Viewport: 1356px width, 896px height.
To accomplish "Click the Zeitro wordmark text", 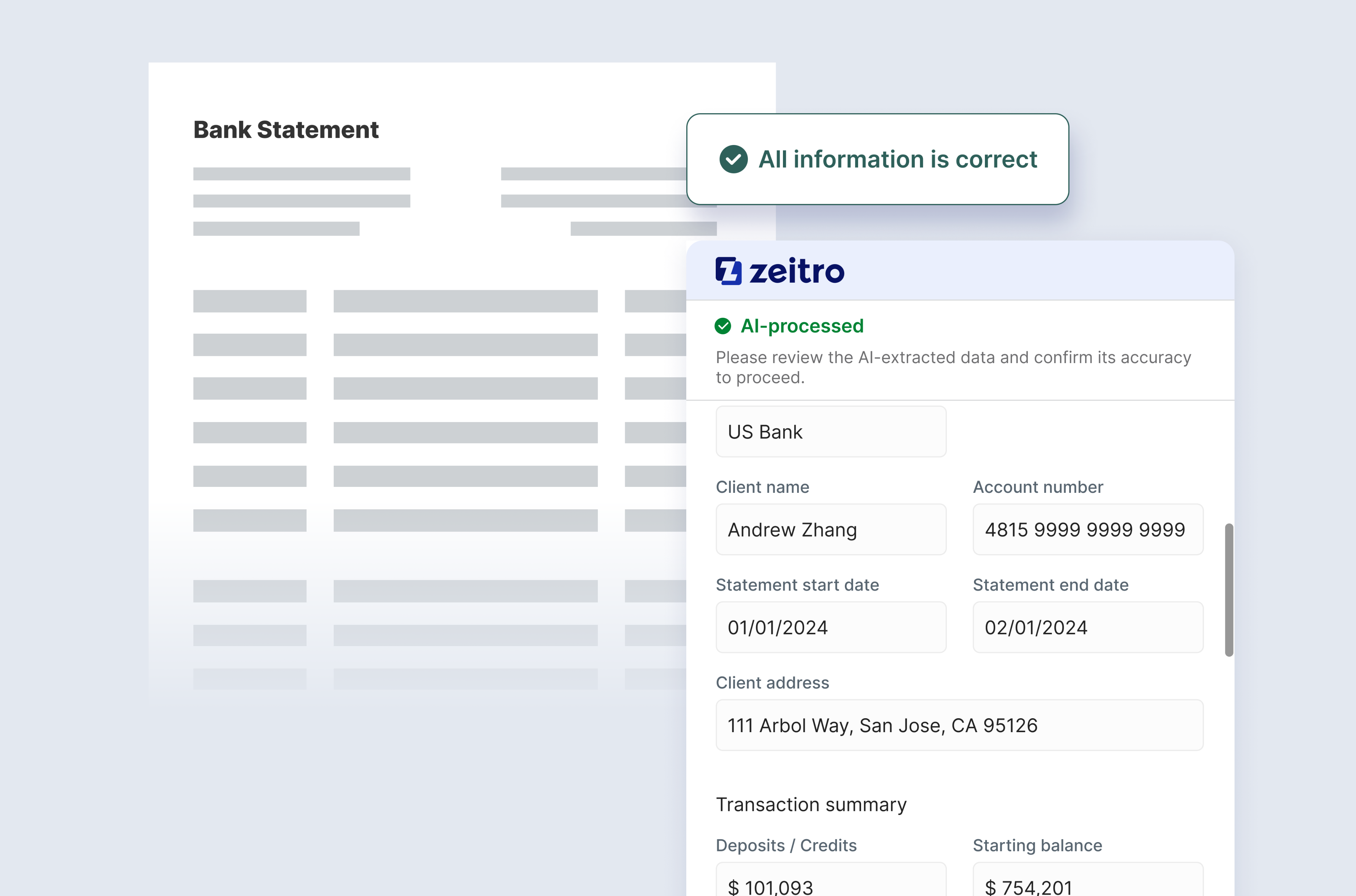I will coord(797,271).
